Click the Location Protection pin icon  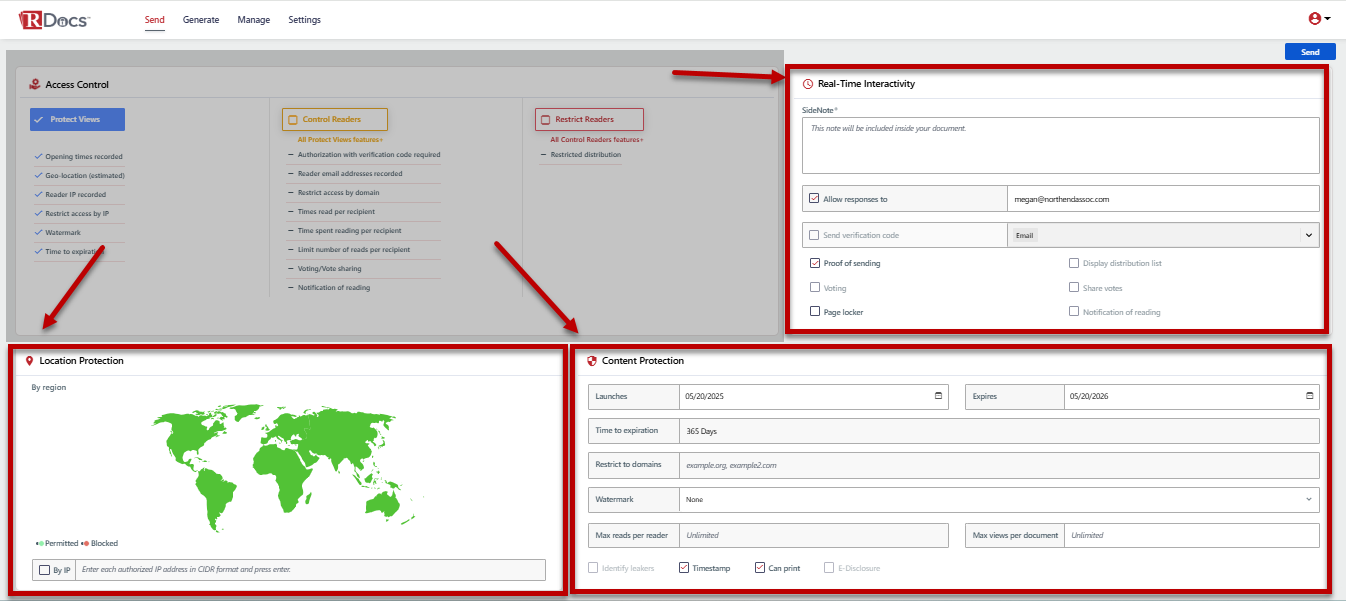(30, 360)
